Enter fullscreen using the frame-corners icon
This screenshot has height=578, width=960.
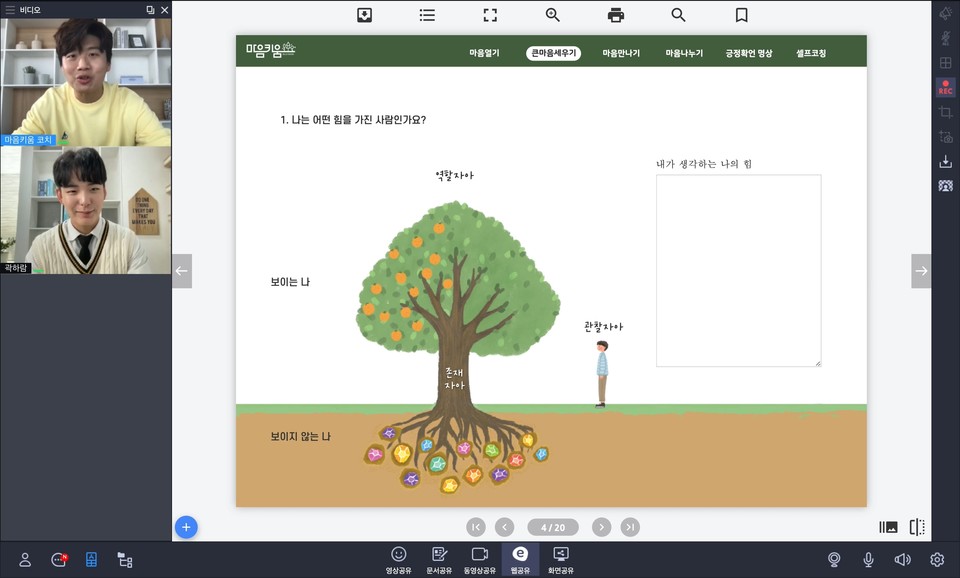tap(490, 15)
